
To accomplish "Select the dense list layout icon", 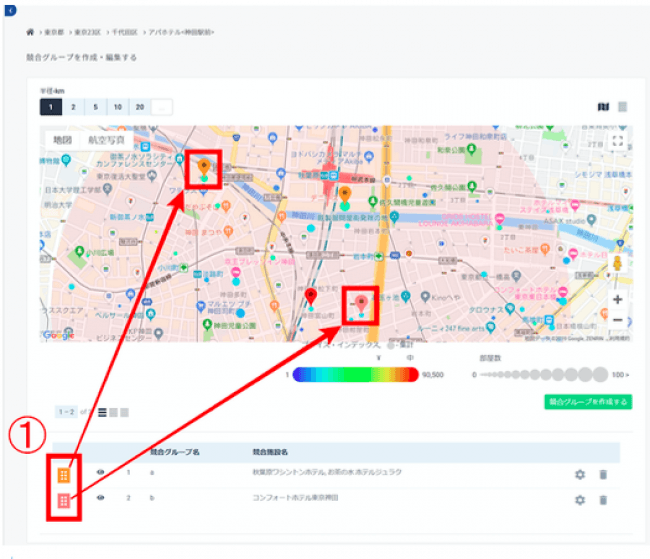I will [102, 412].
